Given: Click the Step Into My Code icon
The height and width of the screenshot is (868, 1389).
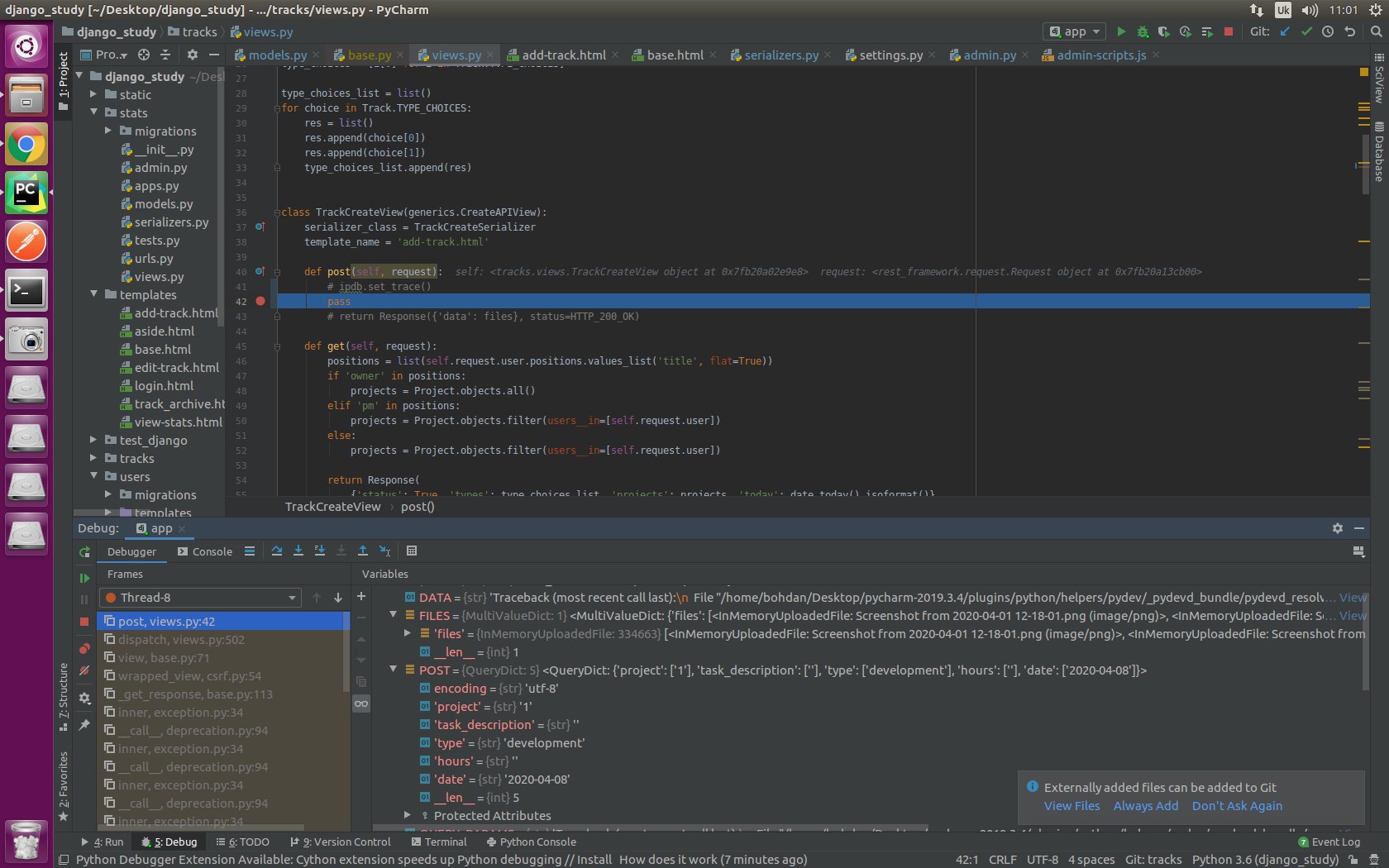Looking at the screenshot, I should [x=320, y=551].
